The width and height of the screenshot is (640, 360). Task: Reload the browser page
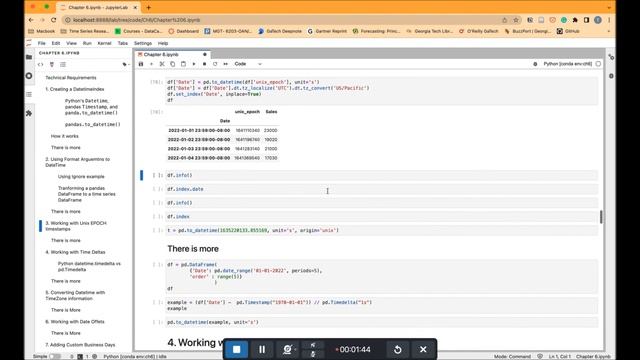pyautogui.click(x=53, y=20)
